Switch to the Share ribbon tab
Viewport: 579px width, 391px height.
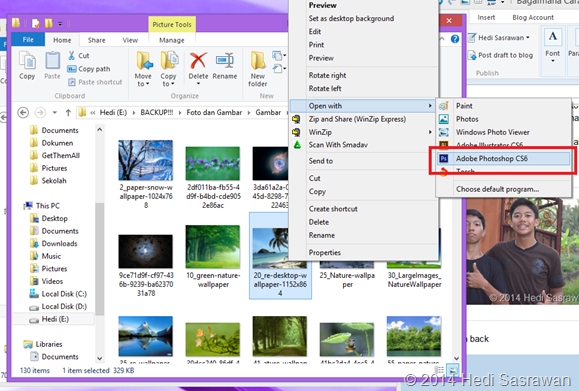click(x=96, y=40)
